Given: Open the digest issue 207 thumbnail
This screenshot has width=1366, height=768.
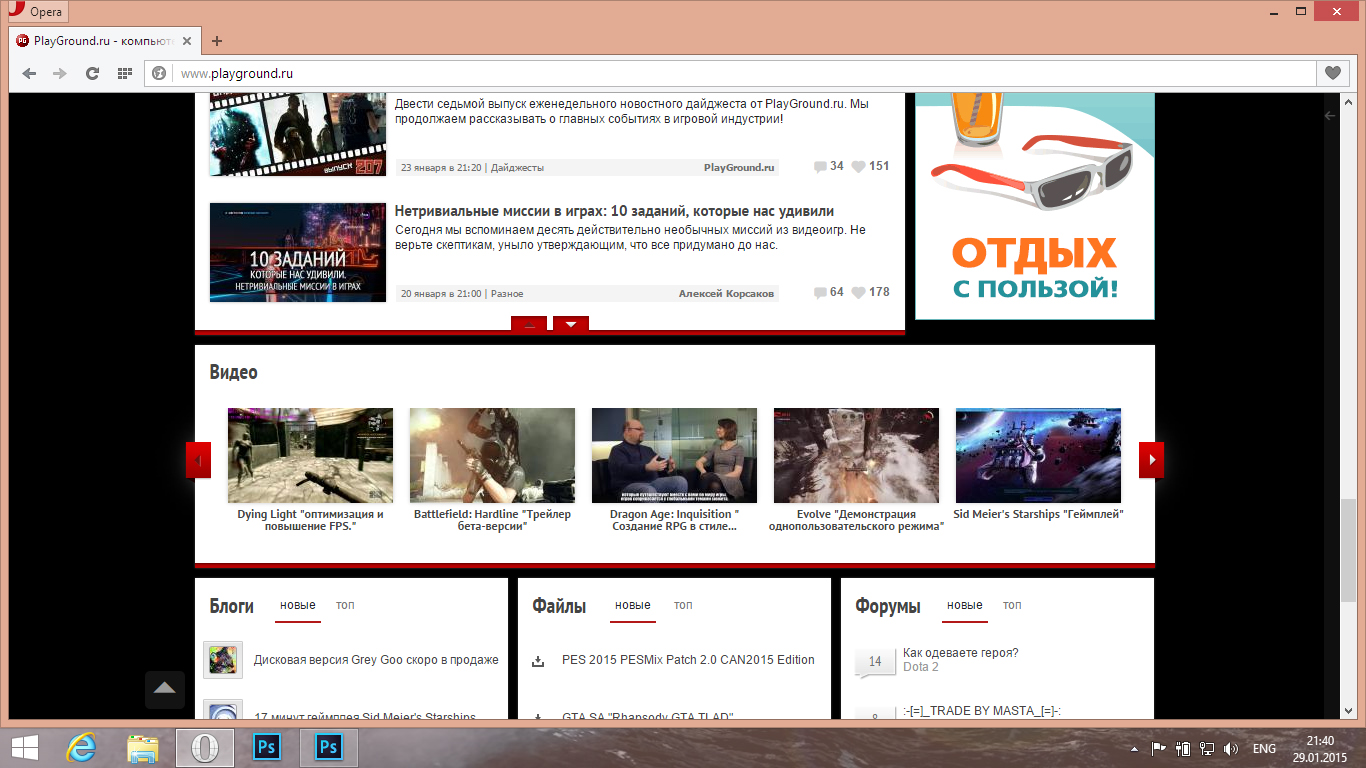Looking at the screenshot, I should (x=298, y=134).
